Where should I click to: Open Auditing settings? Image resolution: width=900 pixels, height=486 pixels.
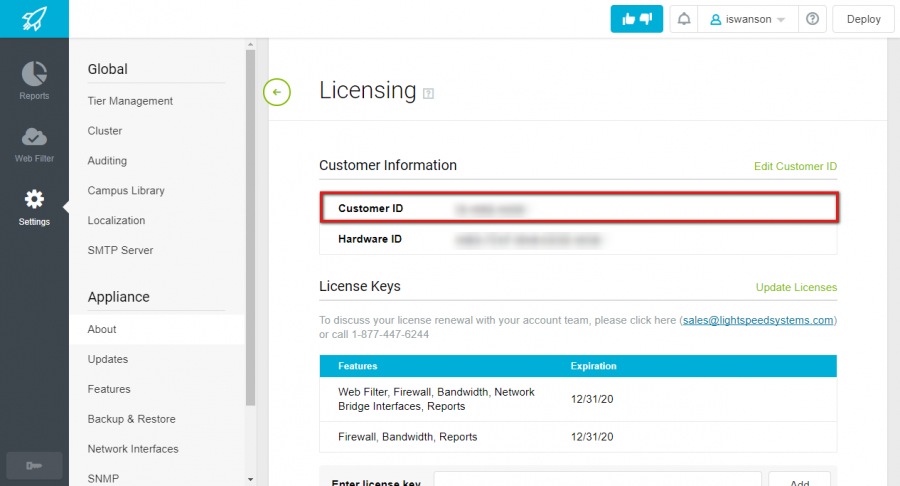[x=107, y=161]
